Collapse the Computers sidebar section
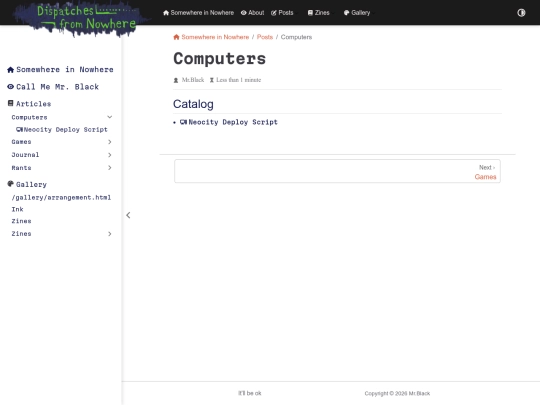 [x=110, y=117]
